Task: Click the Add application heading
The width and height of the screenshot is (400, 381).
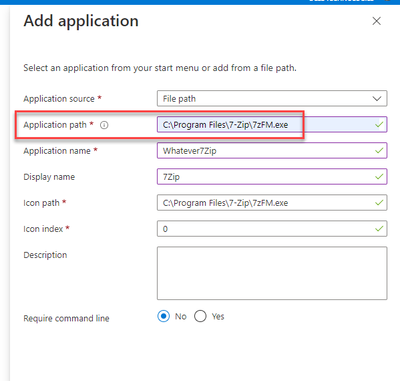Action: click(81, 21)
